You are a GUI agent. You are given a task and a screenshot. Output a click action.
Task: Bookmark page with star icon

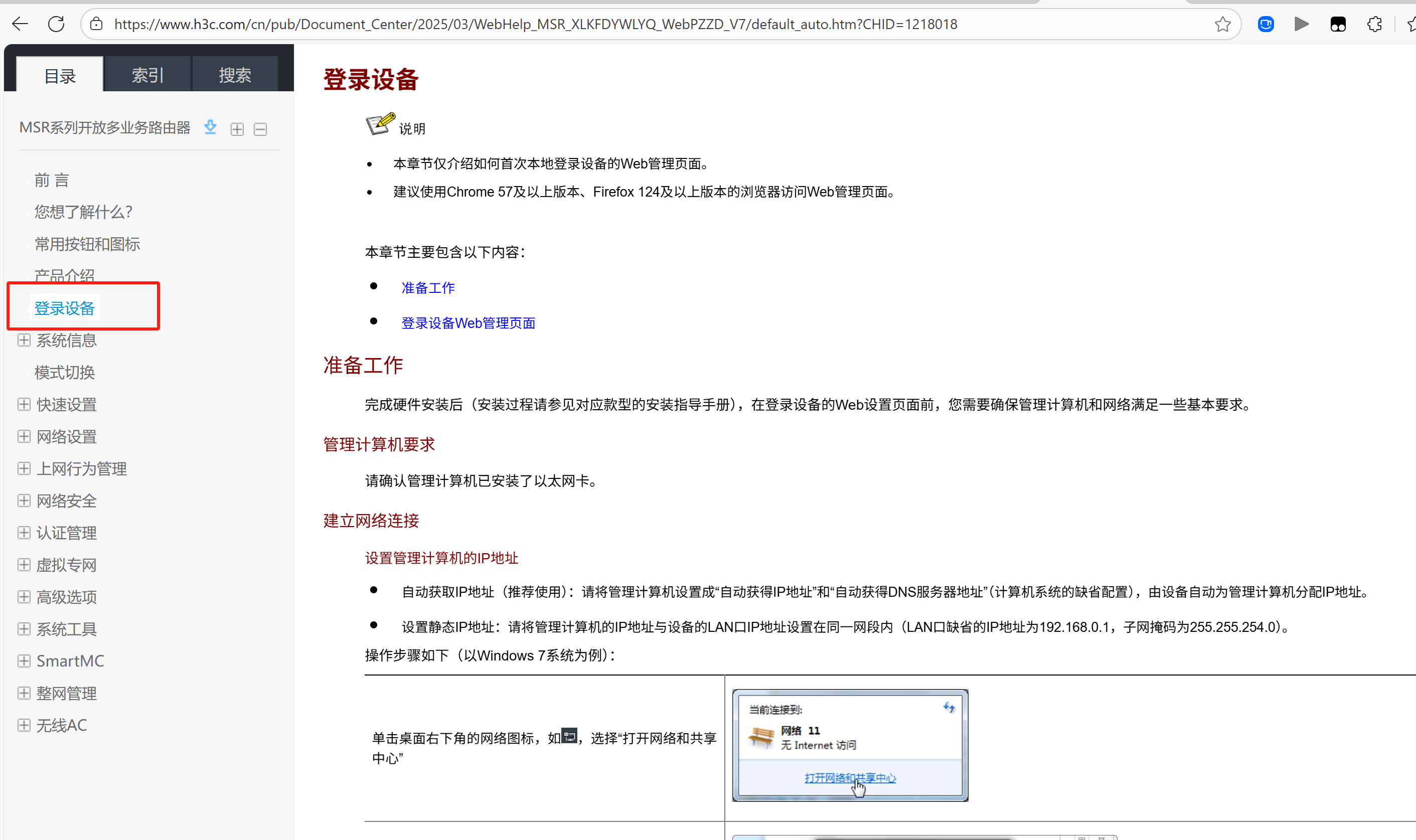1222,24
